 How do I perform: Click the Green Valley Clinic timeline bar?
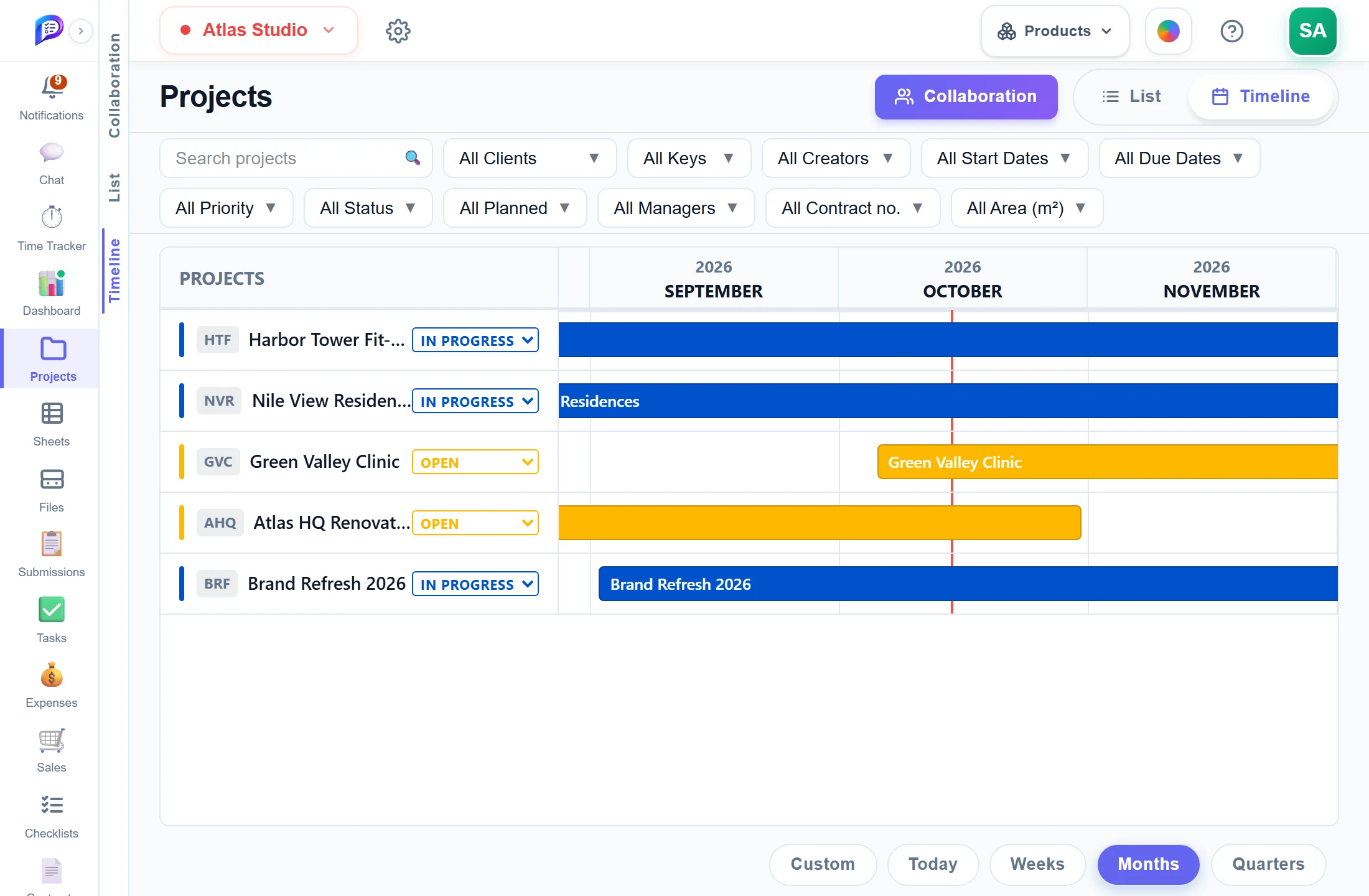[1107, 462]
